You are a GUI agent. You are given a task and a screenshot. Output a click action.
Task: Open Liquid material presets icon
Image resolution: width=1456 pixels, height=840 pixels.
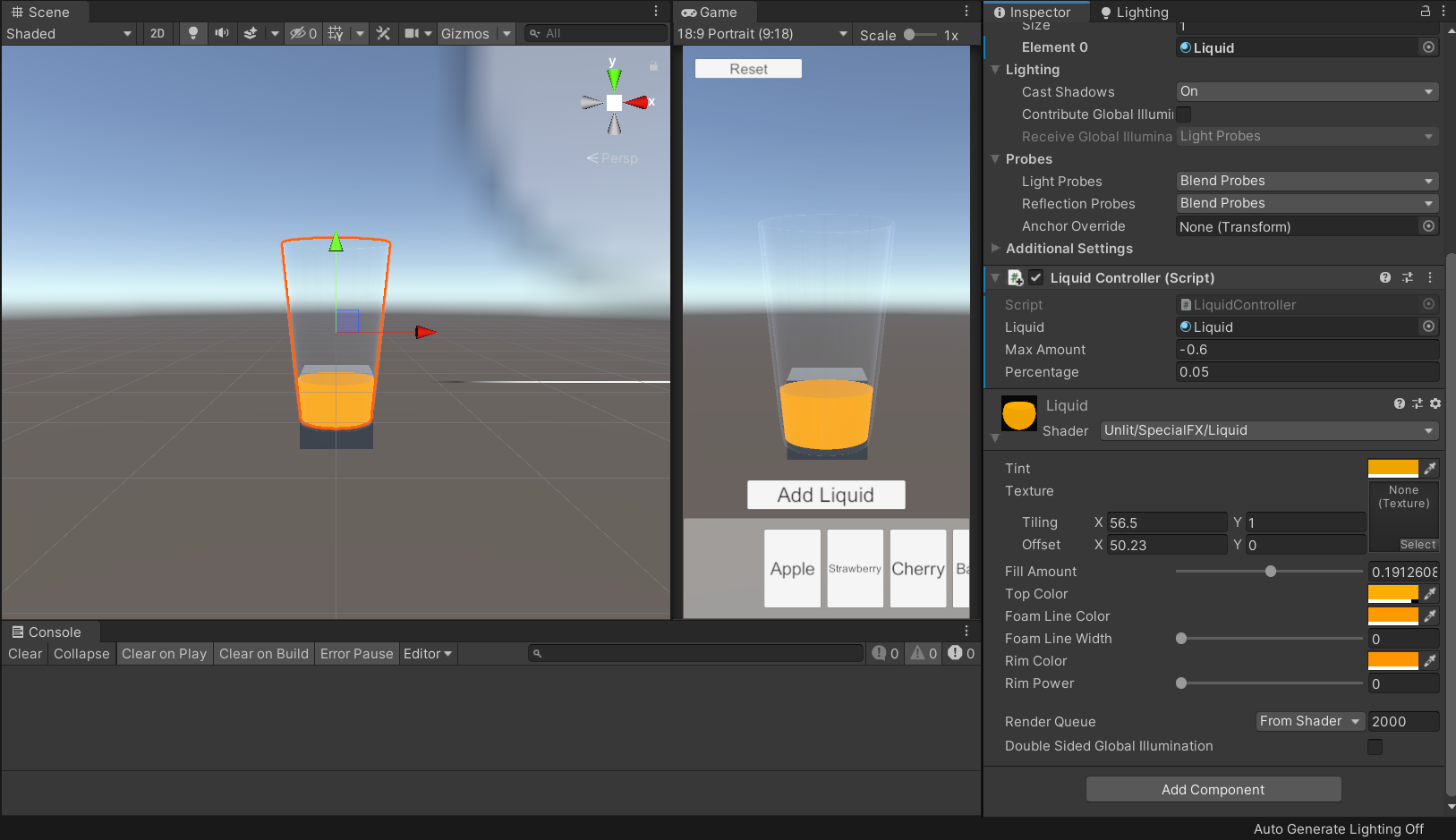[1418, 404]
